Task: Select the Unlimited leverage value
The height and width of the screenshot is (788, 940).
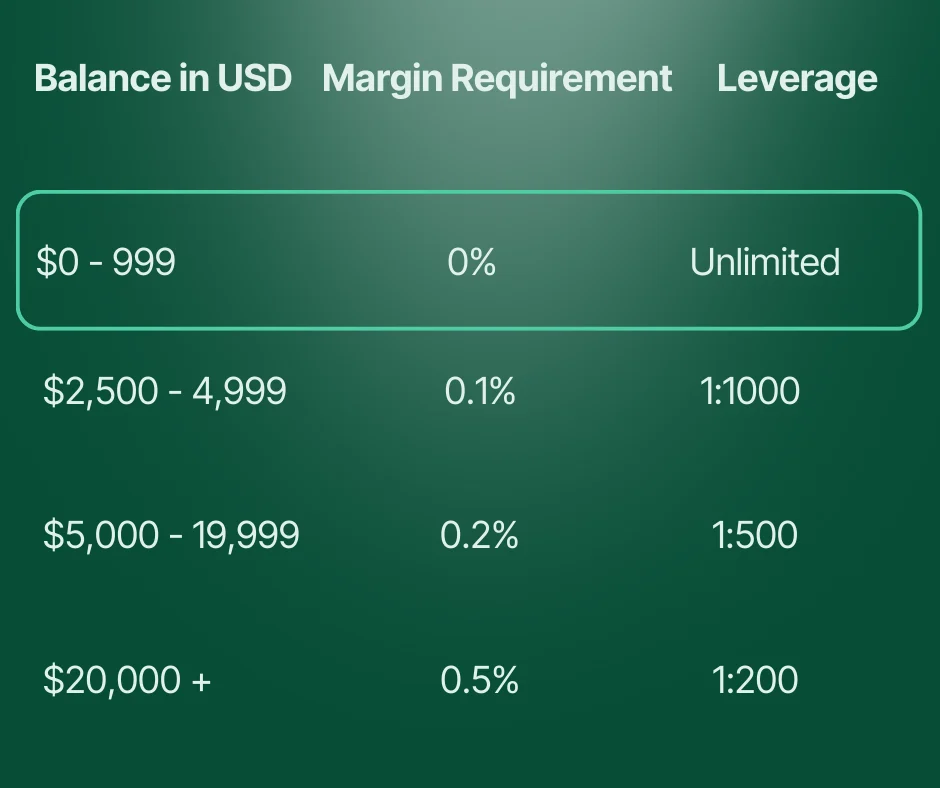Action: click(764, 262)
